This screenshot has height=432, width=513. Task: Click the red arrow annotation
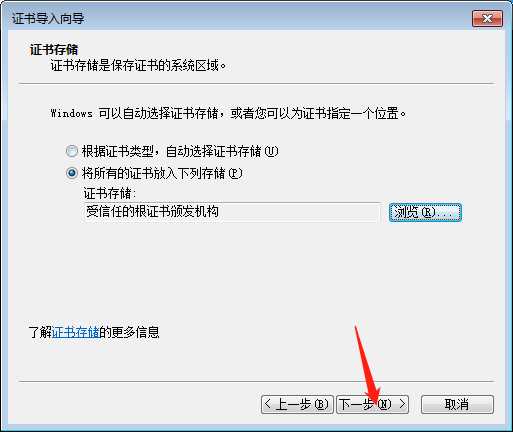367,364
